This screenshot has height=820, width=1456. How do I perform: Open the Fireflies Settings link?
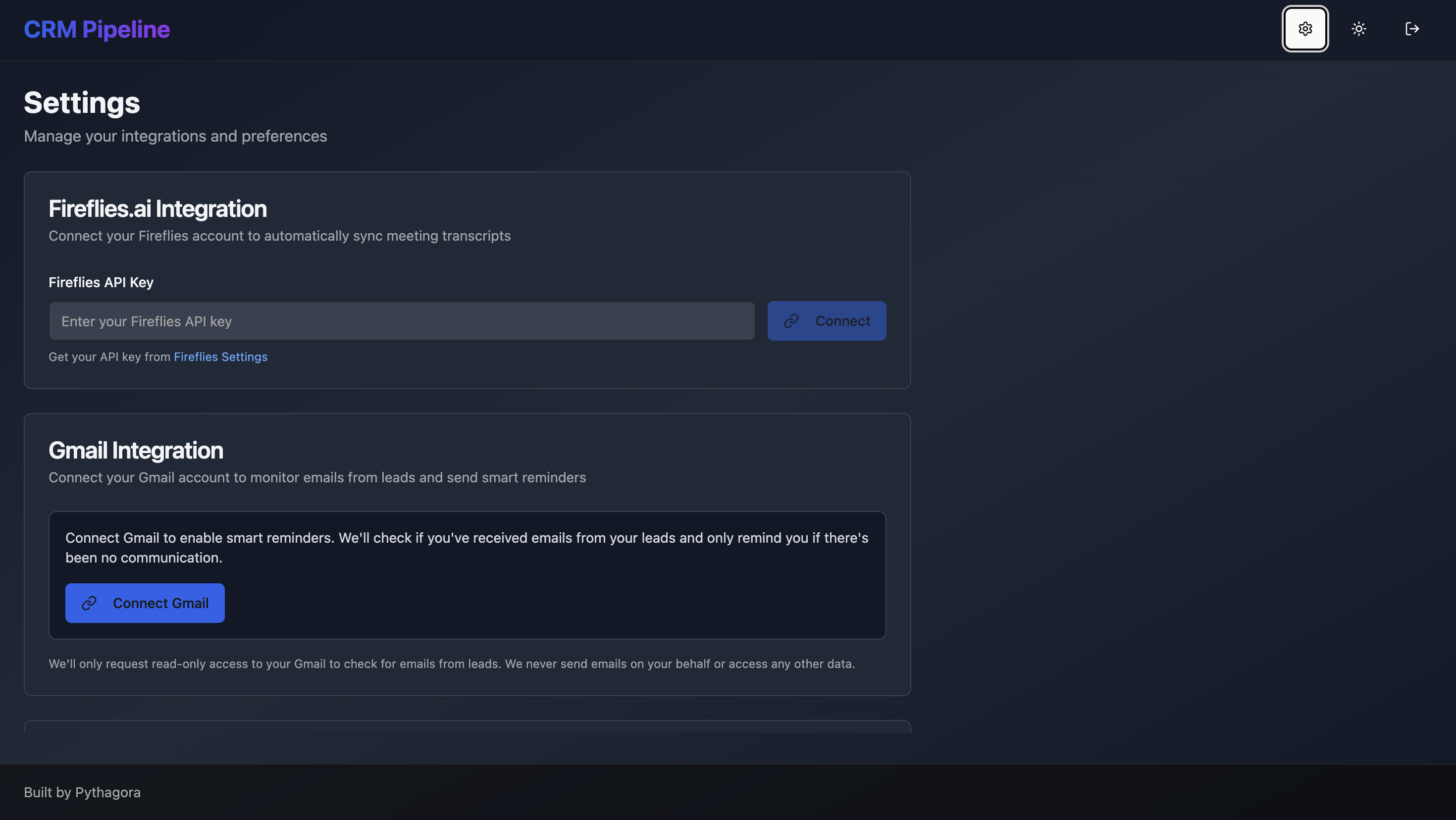[x=220, y=357]
